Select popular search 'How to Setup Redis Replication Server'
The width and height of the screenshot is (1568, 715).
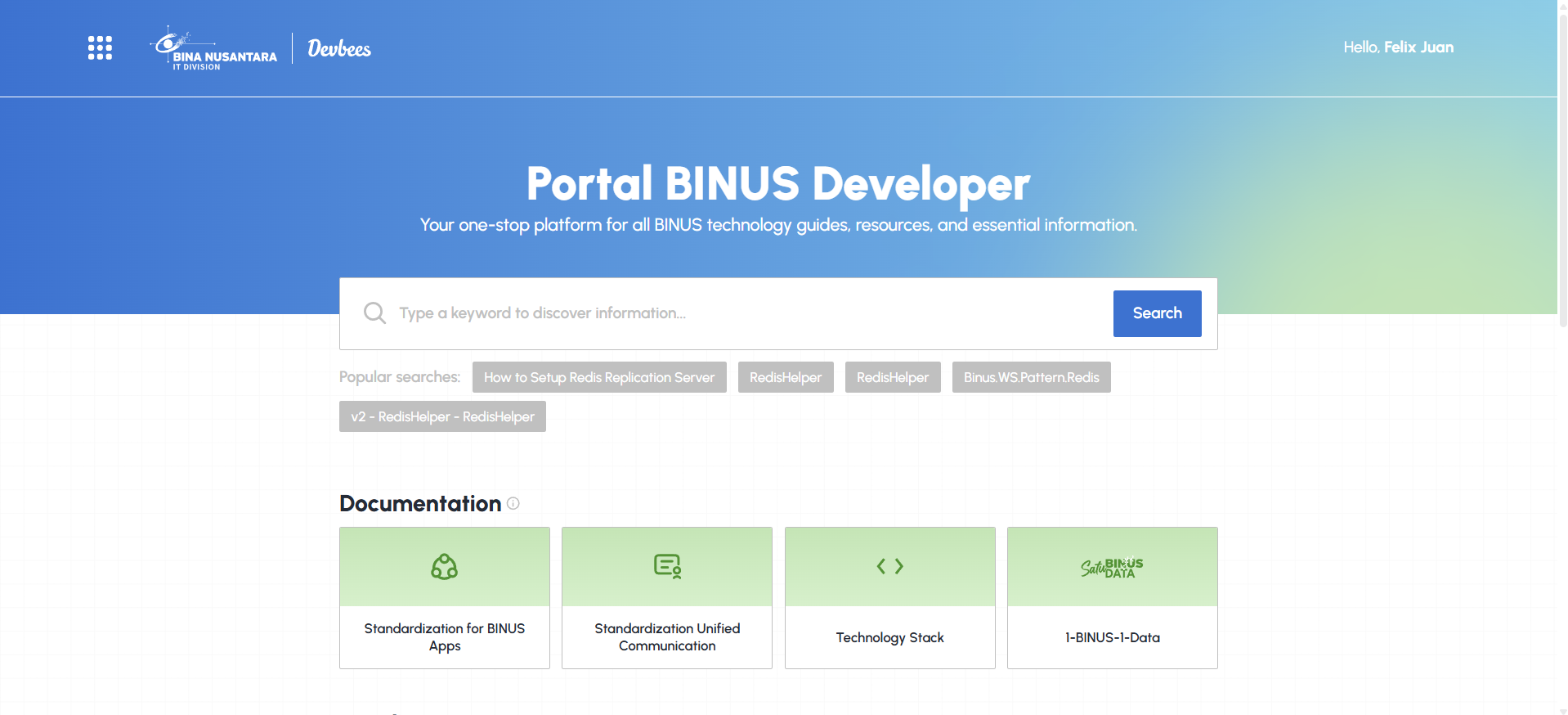click(599, 377)
